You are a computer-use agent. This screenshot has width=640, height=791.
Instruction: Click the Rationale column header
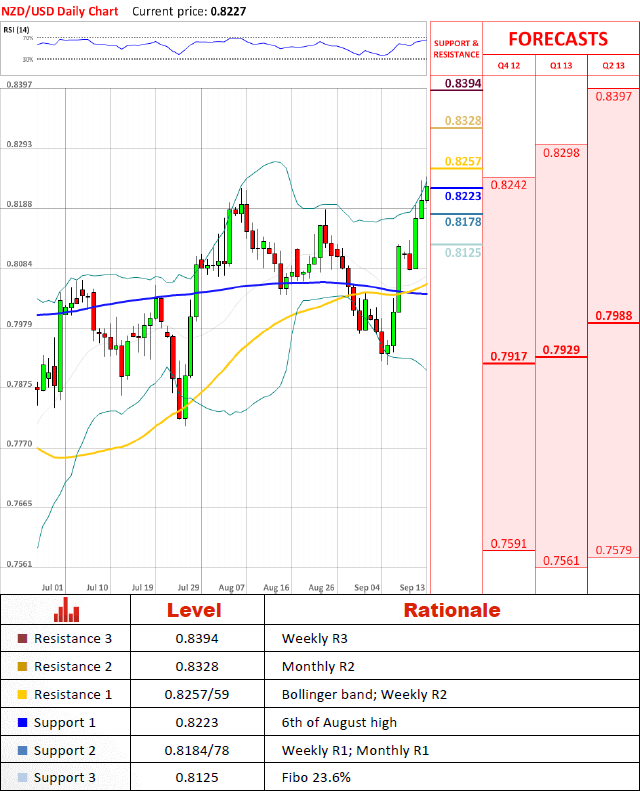pyautogui.click(x=451, y=610)
